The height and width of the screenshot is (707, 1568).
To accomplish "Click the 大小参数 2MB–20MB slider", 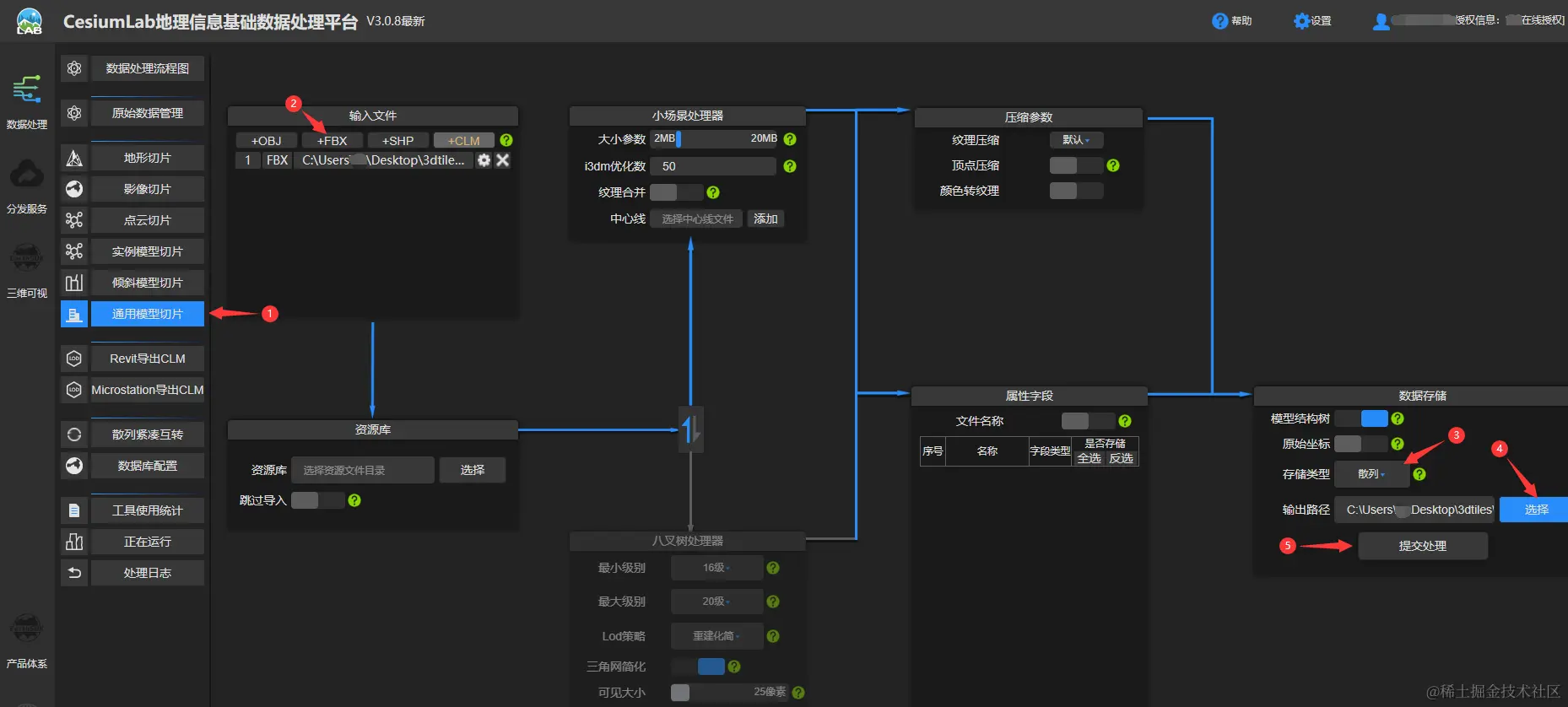I will 715,138.
